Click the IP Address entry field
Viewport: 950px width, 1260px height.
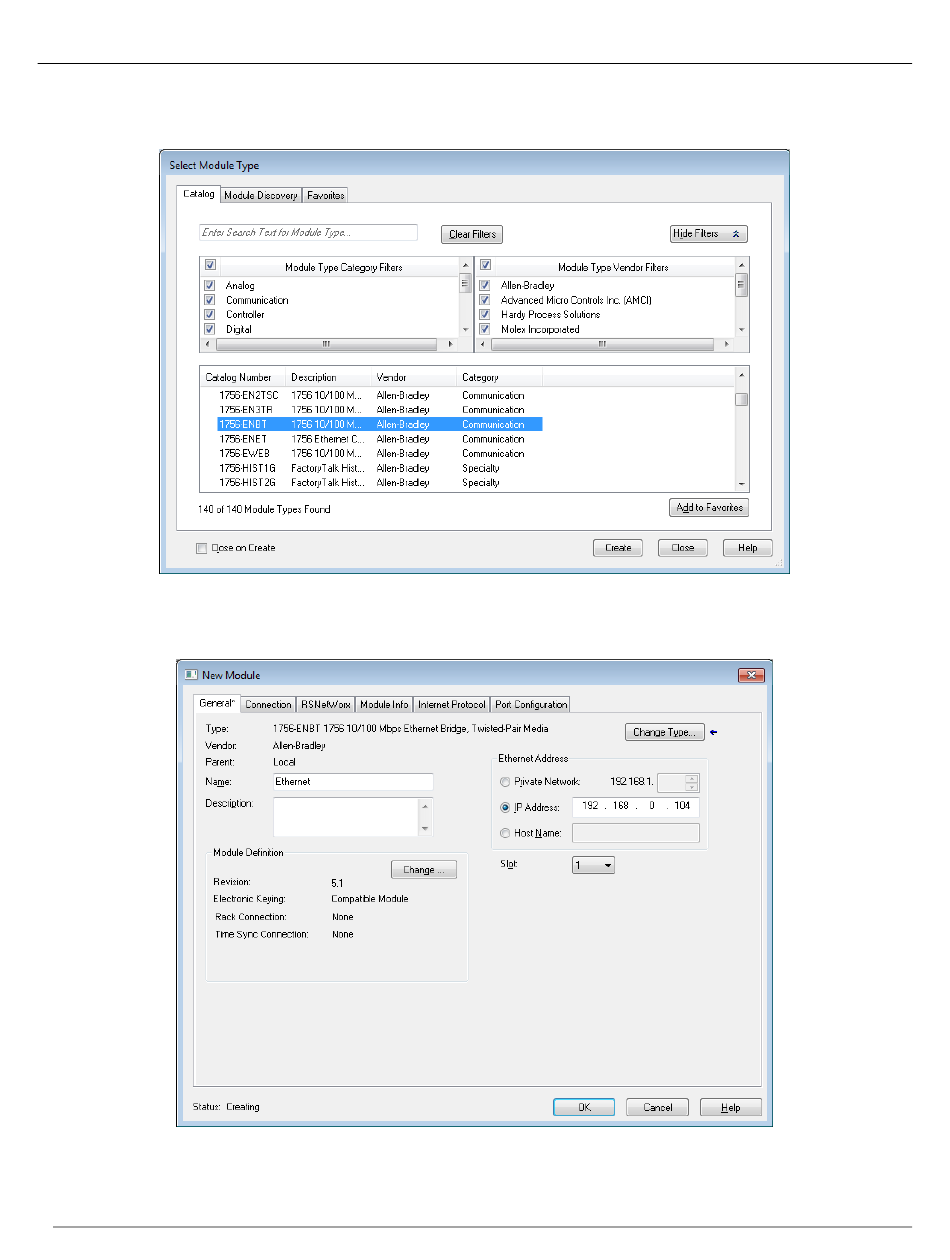click(636, 807)
